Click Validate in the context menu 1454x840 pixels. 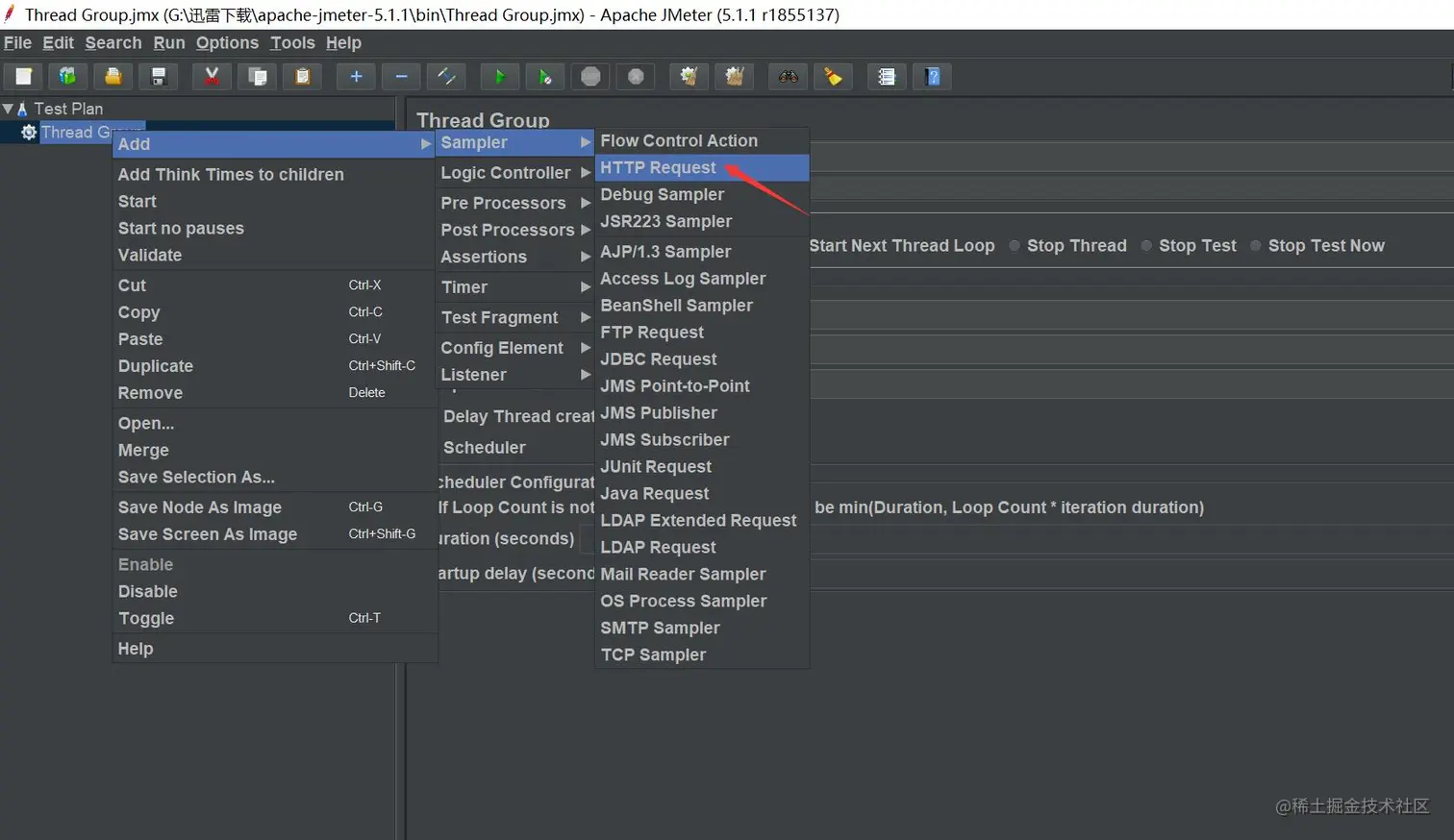(x=275, y=255)
